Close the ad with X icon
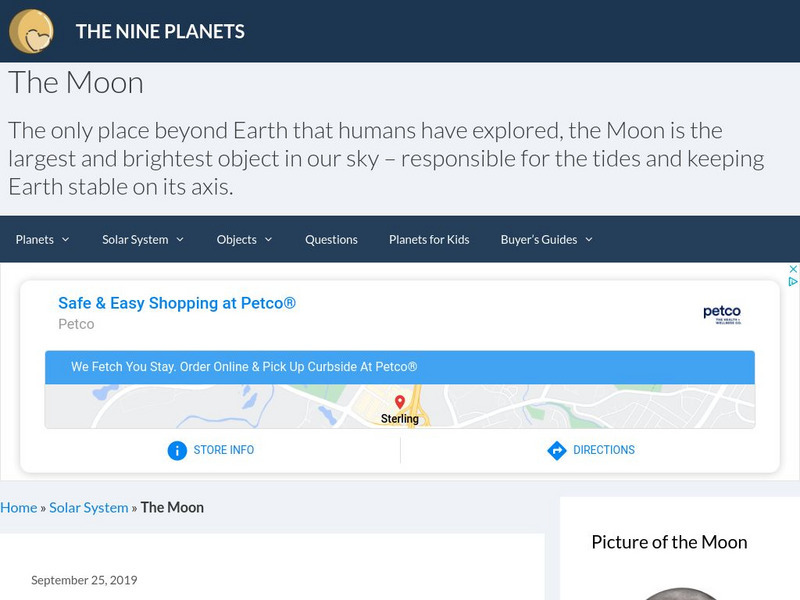 click(793, 269)
